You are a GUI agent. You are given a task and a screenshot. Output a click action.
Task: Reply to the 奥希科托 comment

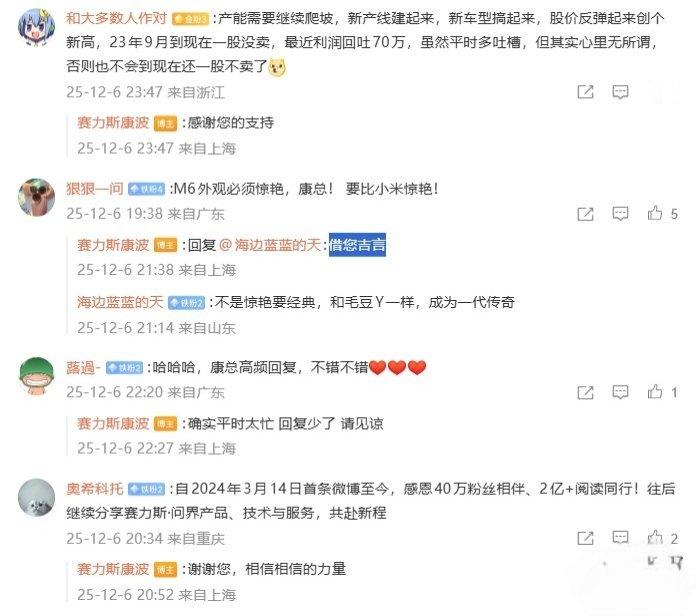tap(620, 537)
